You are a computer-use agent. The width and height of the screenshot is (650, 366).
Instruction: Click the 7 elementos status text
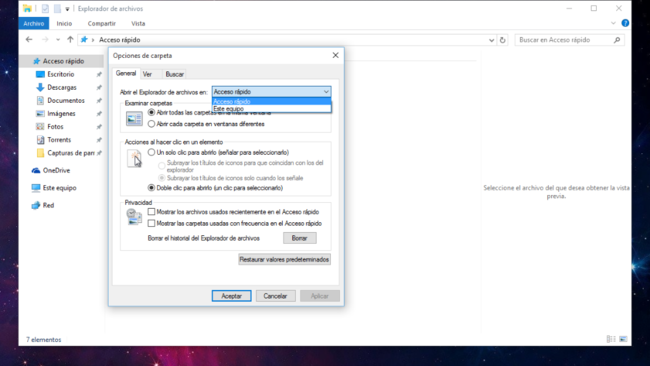coord(44,339)
